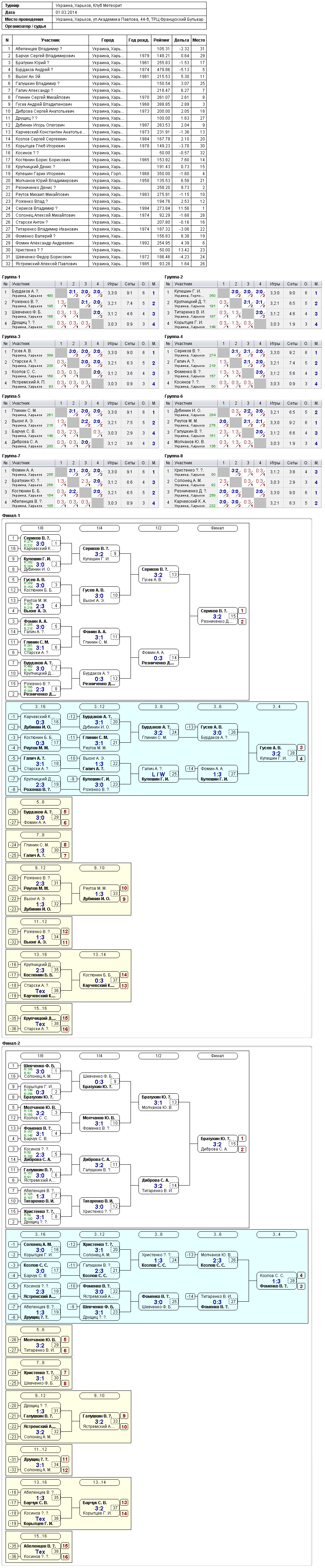
Task: Open participant row Кулешин Гарик Игоревич
Action: [x=104, y=173]
